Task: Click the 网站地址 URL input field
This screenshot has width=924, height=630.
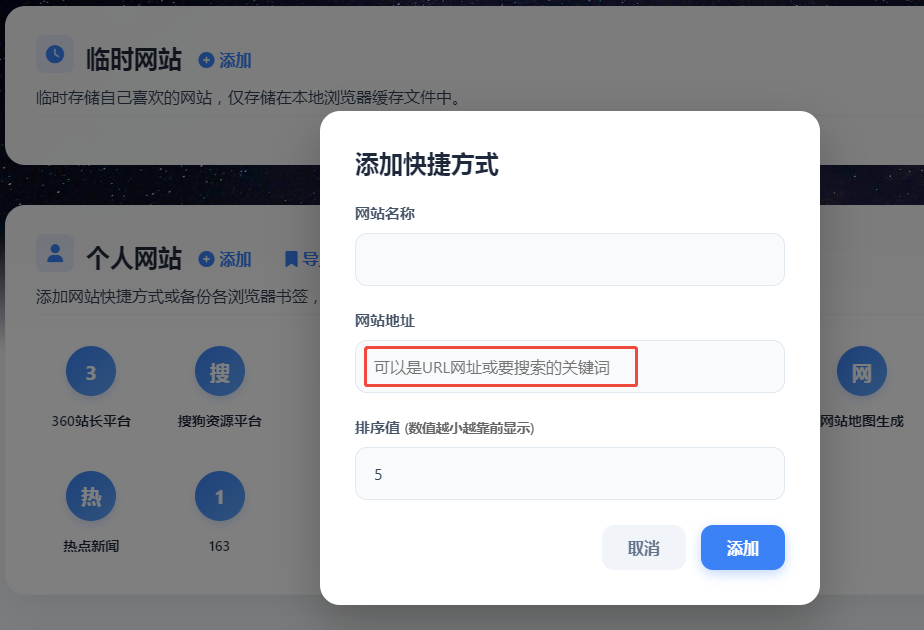Action: click(569, 367)
